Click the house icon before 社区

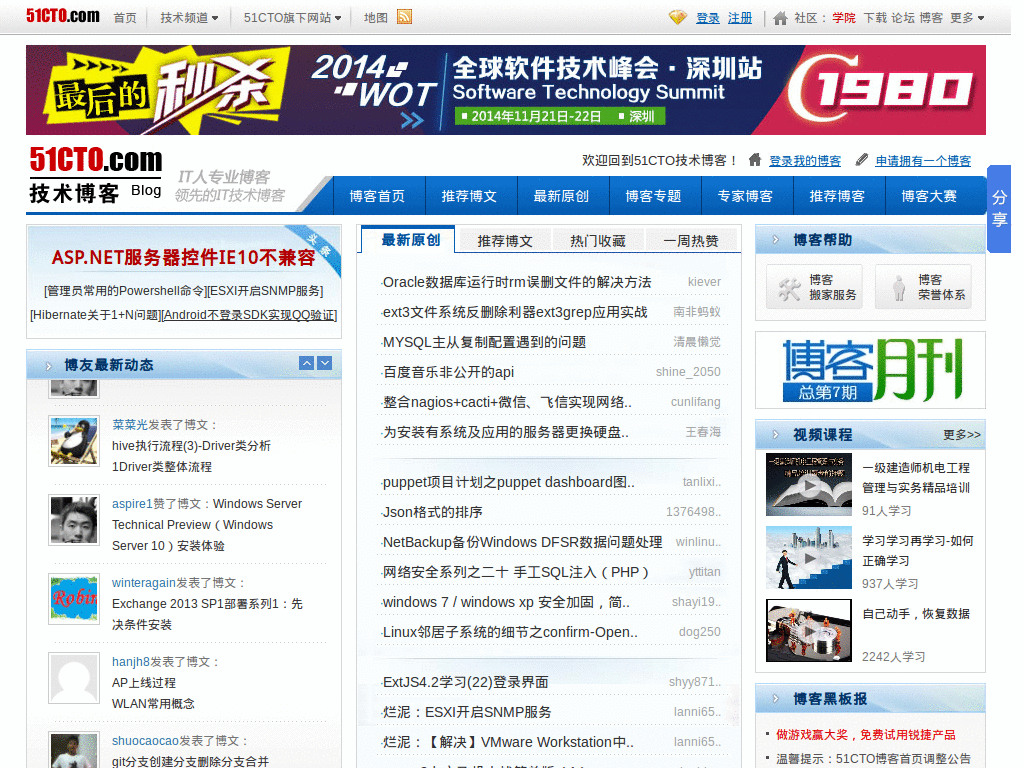[780, 18]
